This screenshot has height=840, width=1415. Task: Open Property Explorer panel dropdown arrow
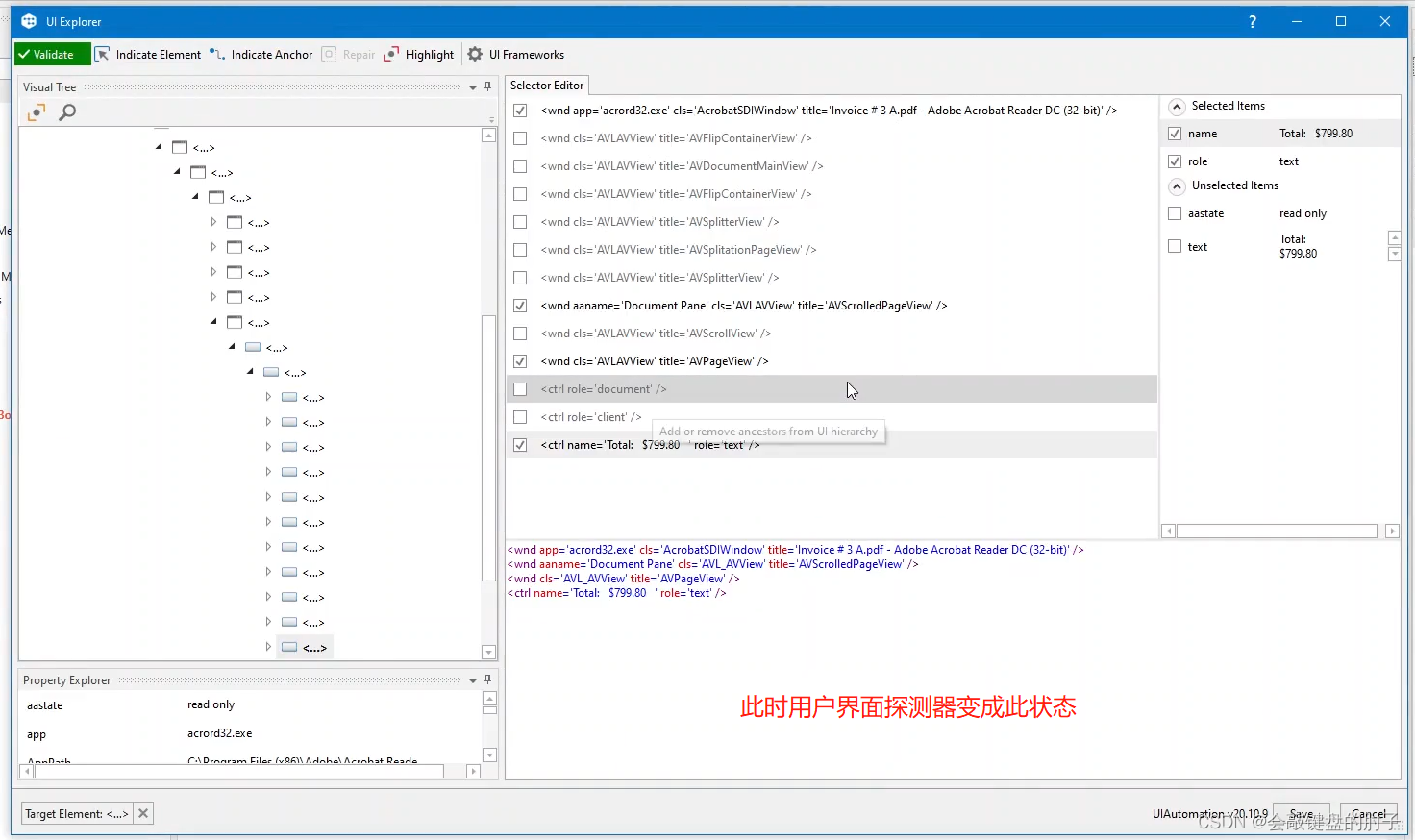[473, 680]
